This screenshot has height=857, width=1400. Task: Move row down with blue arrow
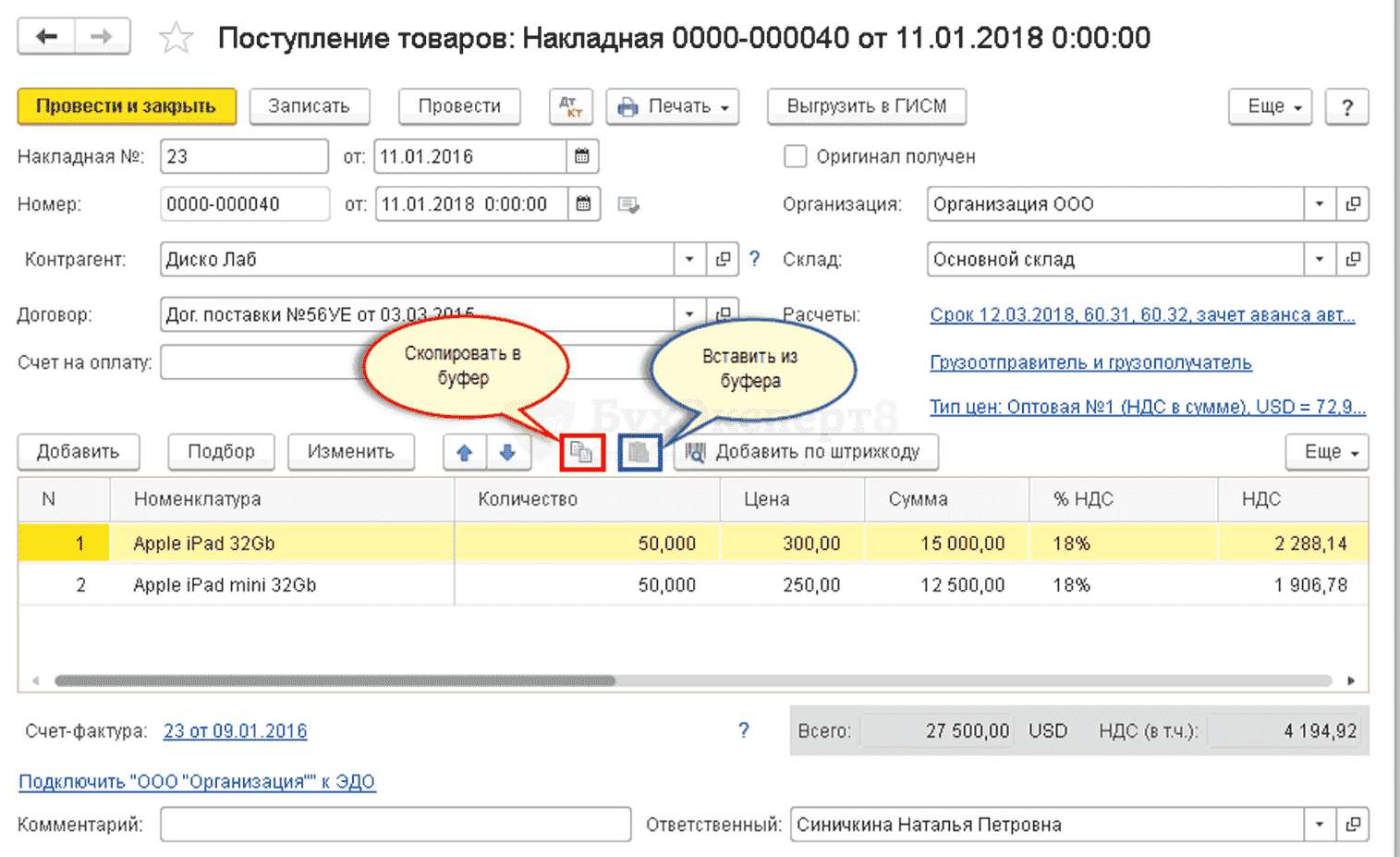pyautogui.click(x=507, y=452)
